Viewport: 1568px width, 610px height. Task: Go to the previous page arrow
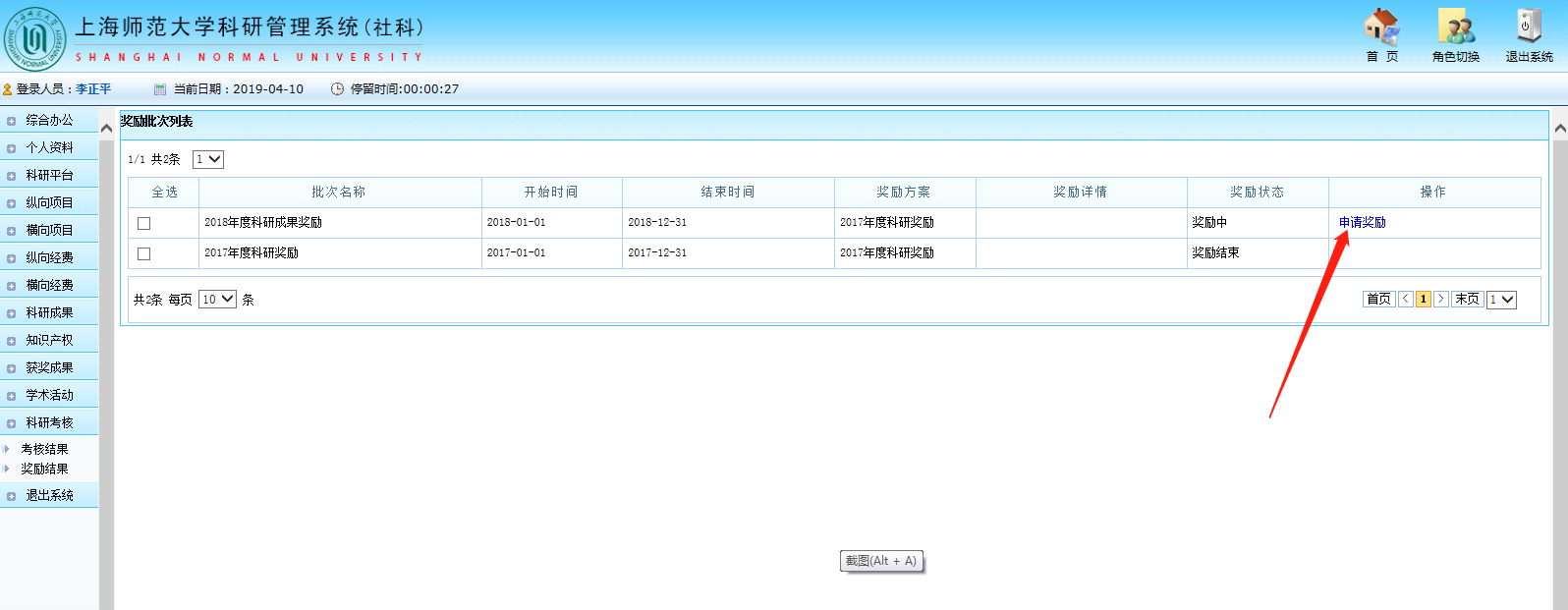[1406, 300]
